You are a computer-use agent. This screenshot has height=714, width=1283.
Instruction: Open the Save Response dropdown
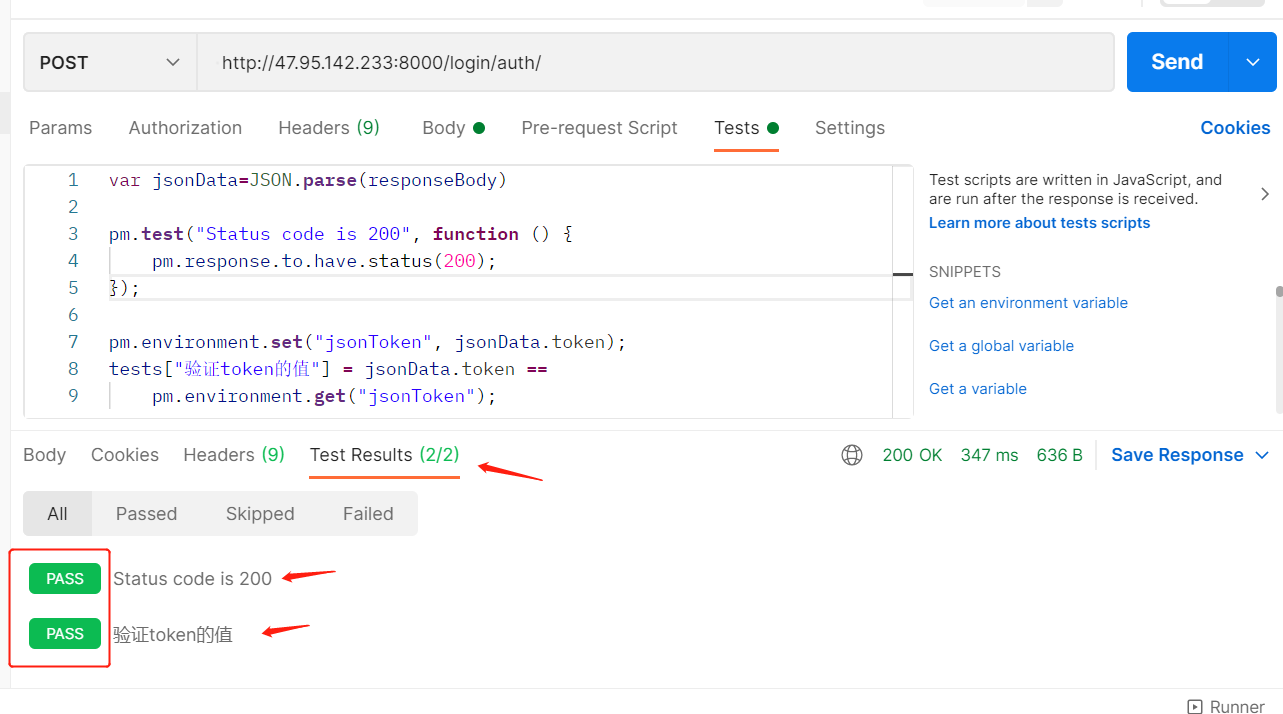pos(1190,455)
